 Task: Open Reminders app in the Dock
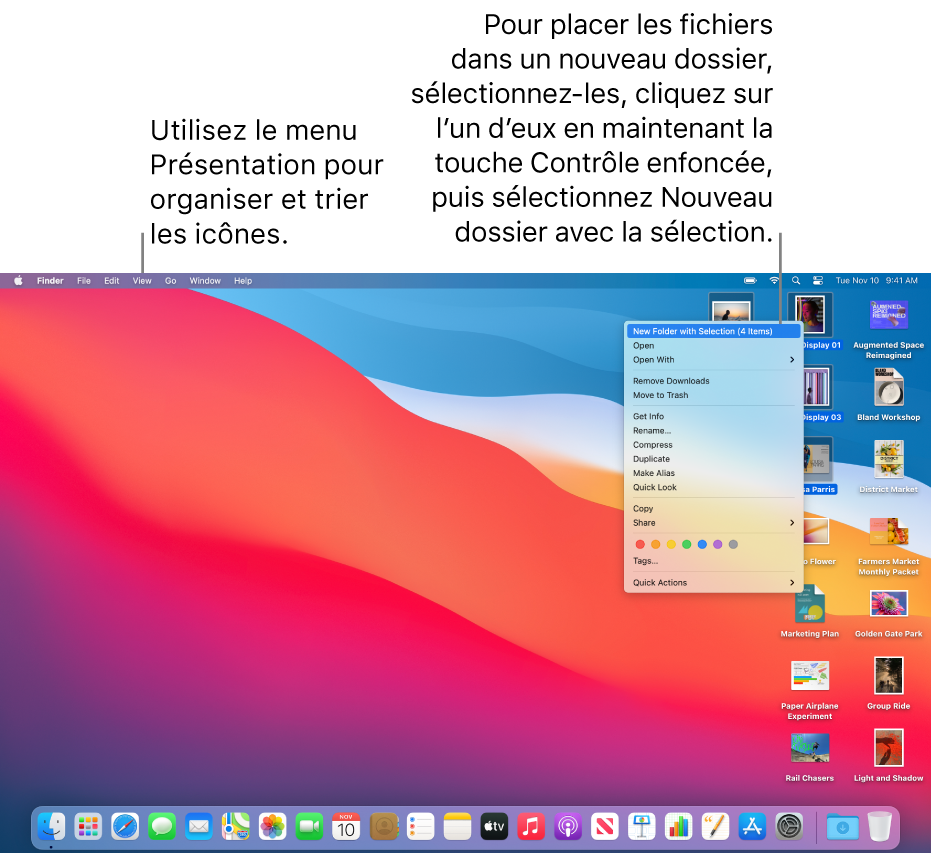click(x=420, y=826)
